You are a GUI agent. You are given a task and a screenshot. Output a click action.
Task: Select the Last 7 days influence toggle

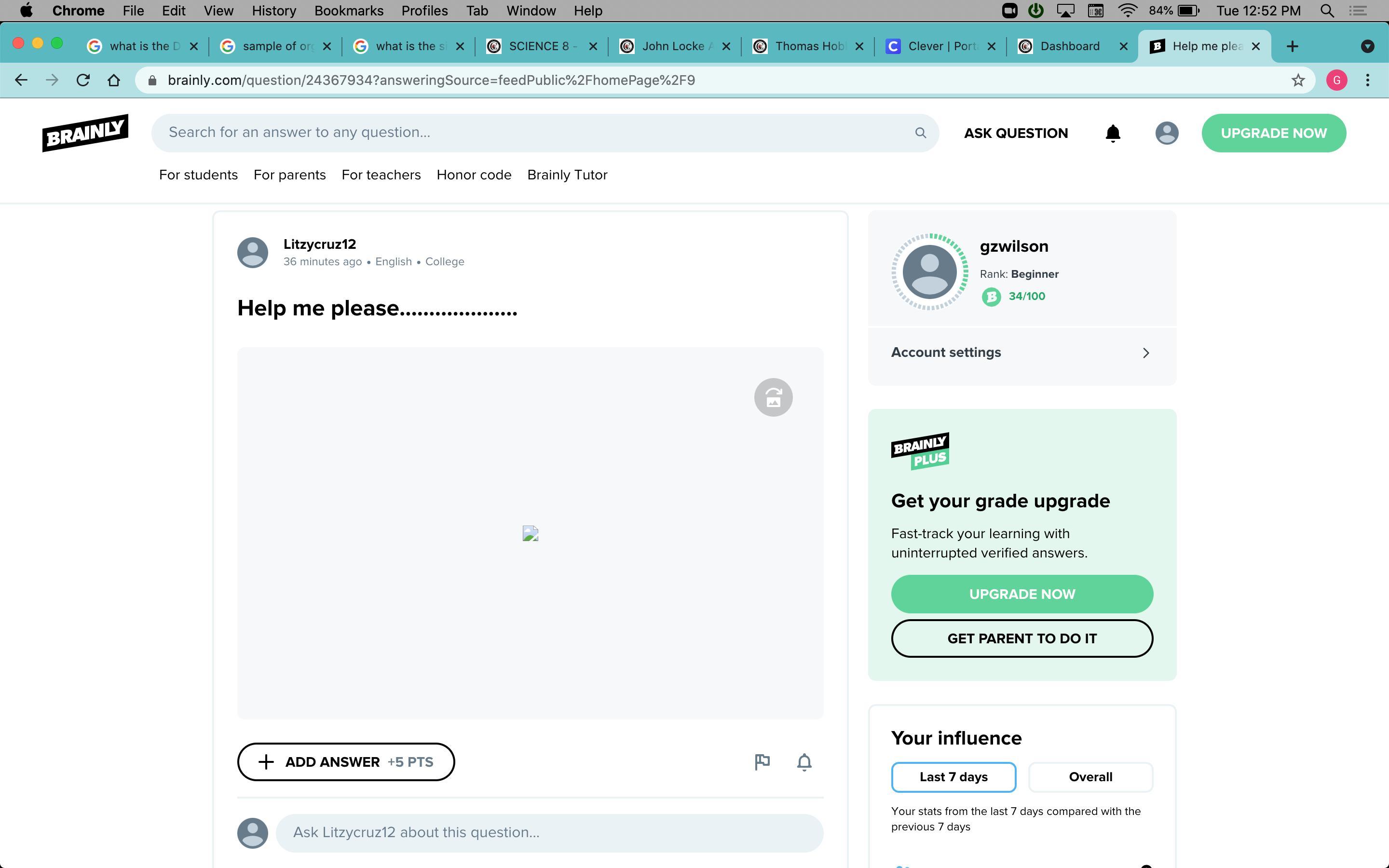[953, 777]
